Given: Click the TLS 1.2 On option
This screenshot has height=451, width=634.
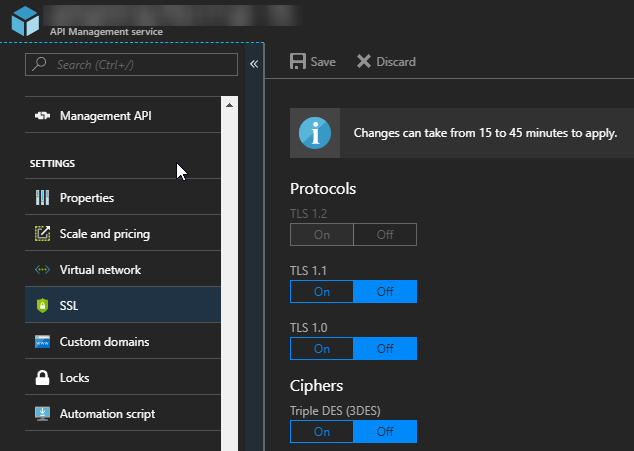Looking at the screenshot, I should pos(322,235).
